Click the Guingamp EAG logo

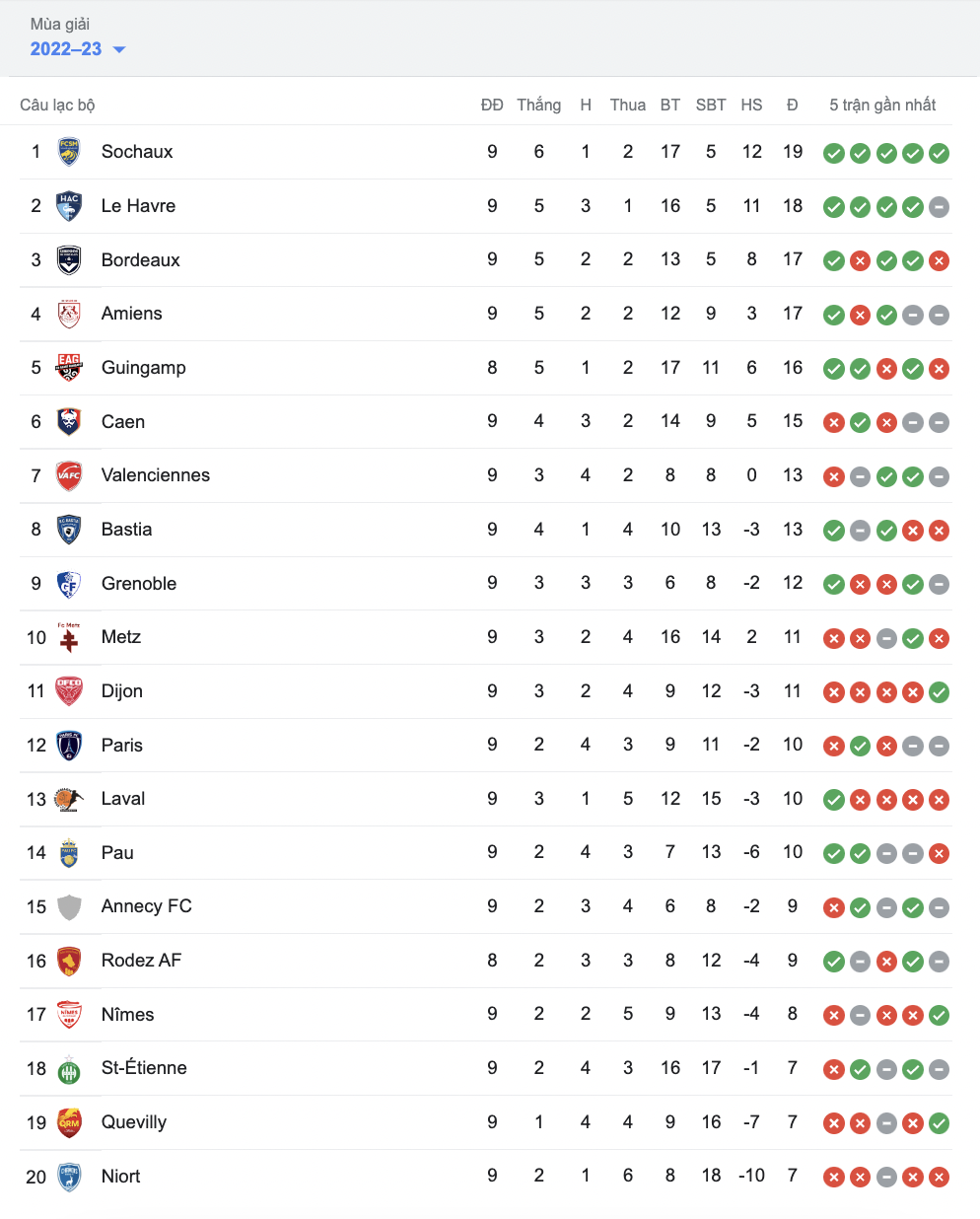(69, 368)
